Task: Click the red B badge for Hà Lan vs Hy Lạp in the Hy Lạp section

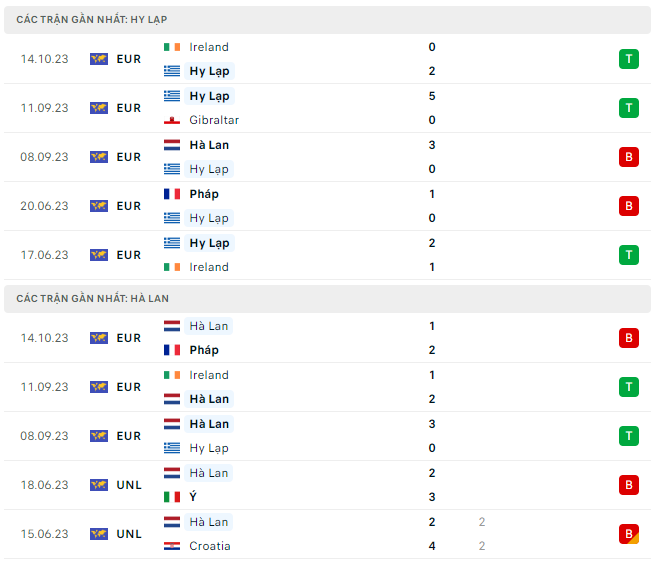Action: pos(628,157)
